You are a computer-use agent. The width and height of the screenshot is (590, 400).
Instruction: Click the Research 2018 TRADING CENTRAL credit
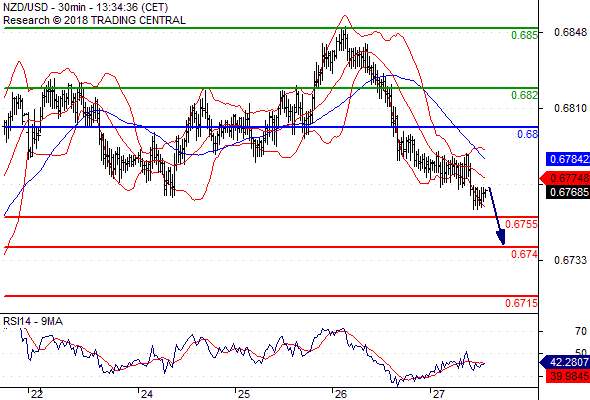[94, 20]
